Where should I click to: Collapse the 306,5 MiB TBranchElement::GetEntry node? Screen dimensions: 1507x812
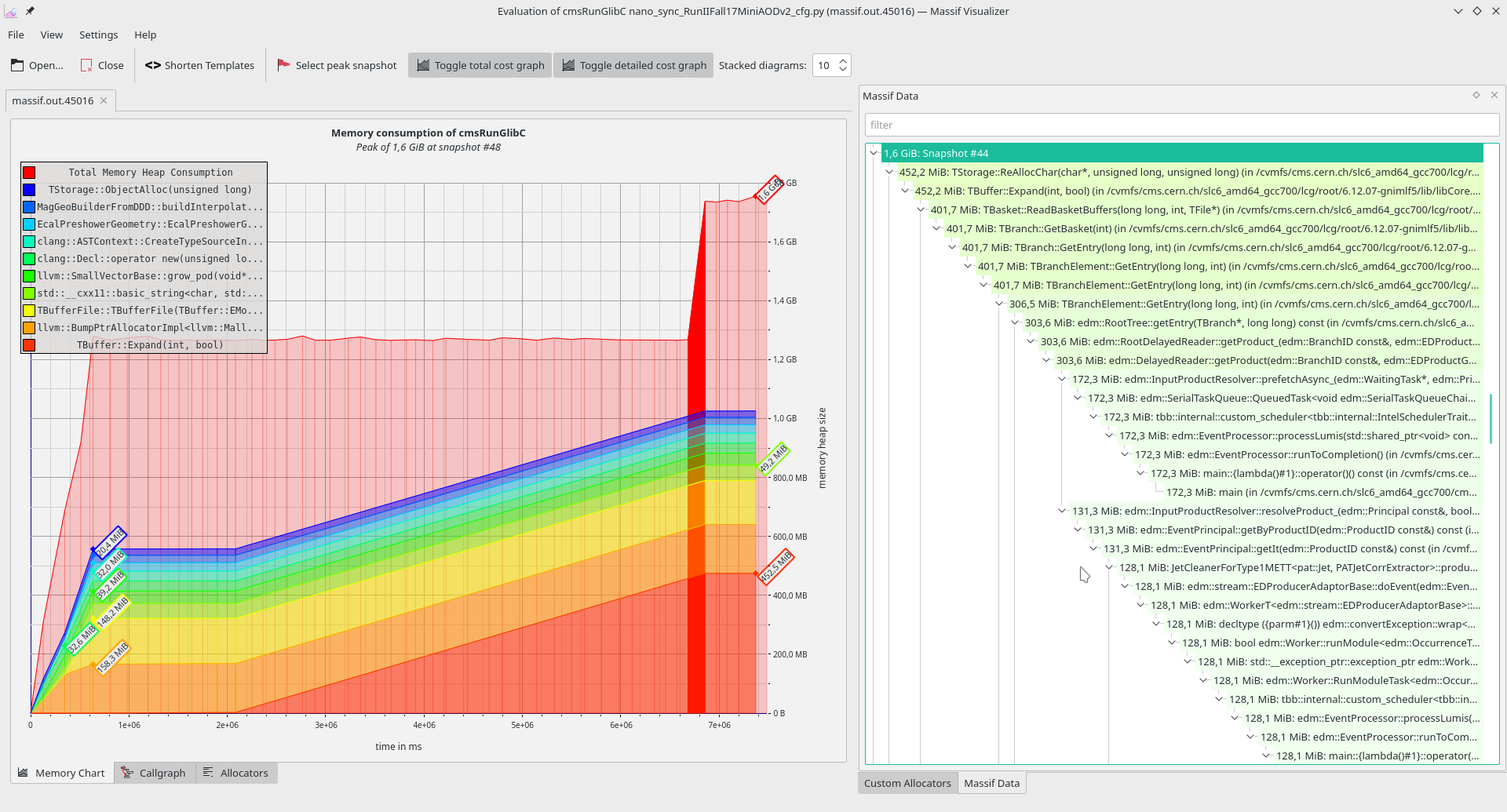pos(999,304)
